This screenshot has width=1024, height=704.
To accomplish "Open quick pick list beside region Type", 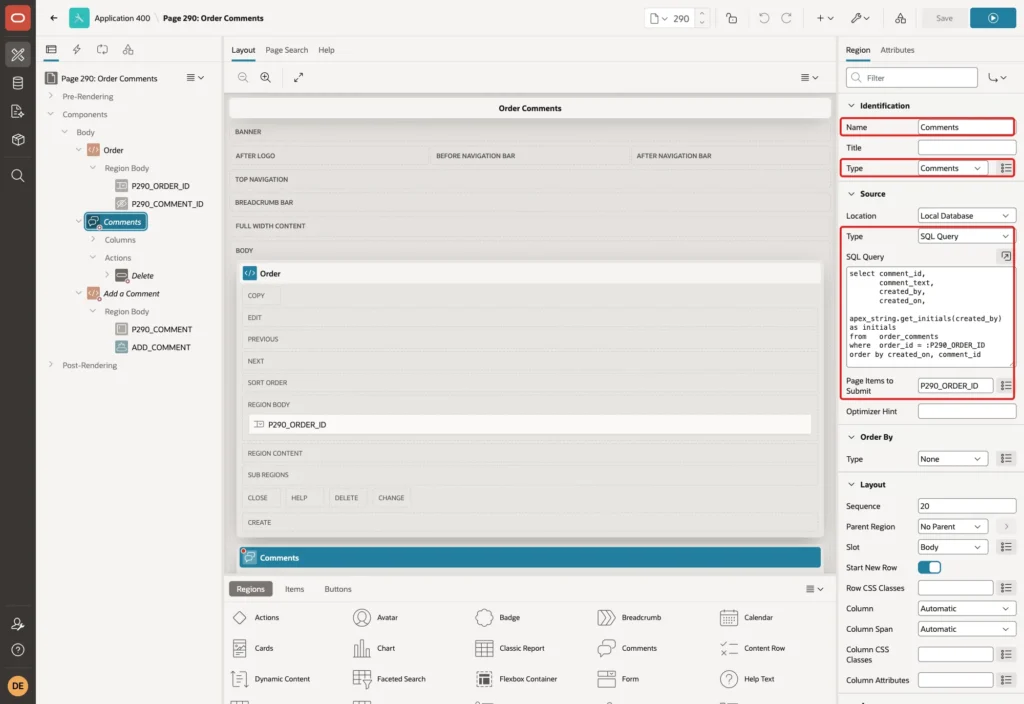I will pos(1006,168).
